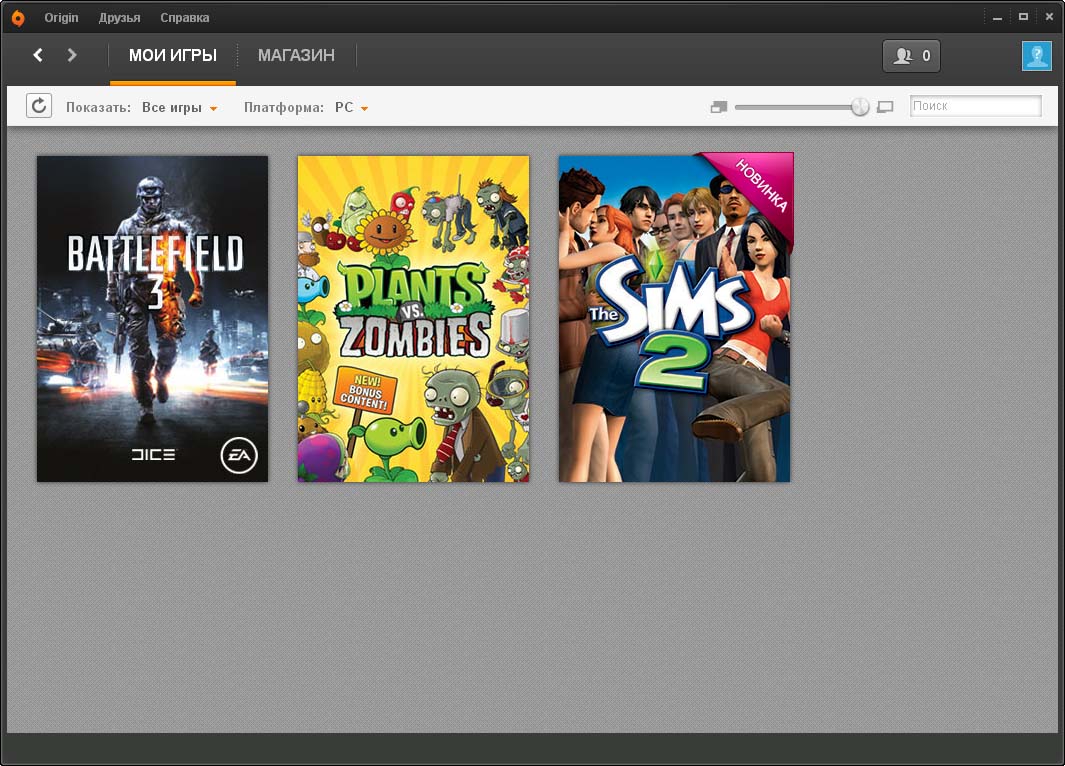
Task: Maximize the Origin window
Action: tap(1023, 17)
